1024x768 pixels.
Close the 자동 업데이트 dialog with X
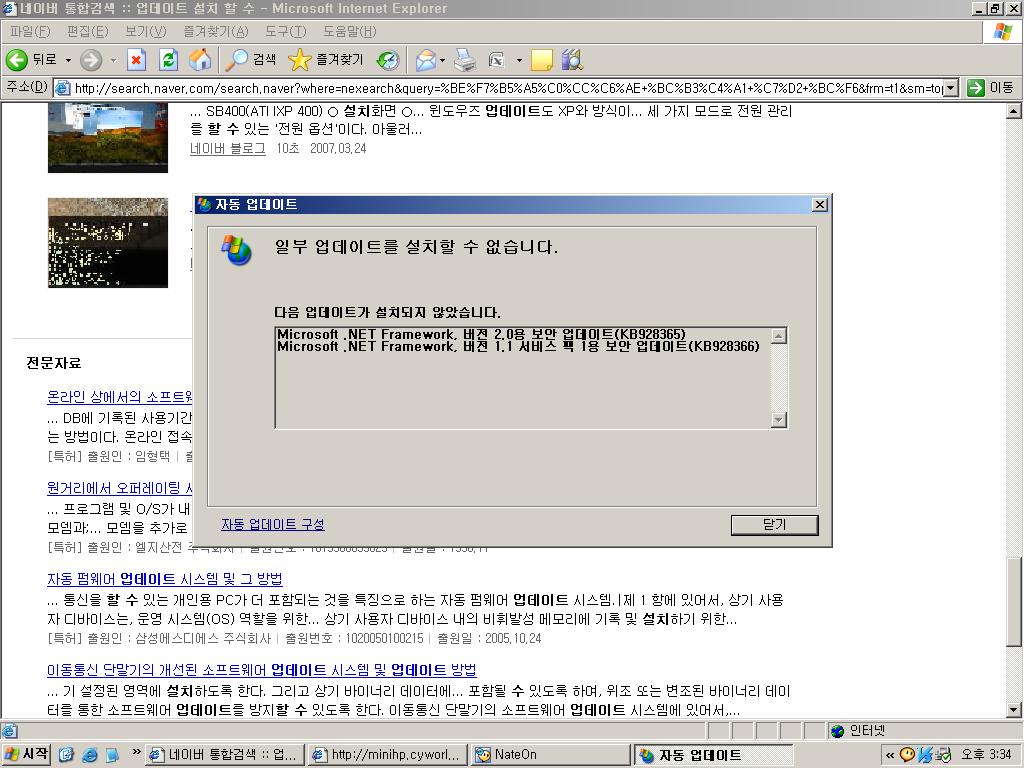click(820, 204)
